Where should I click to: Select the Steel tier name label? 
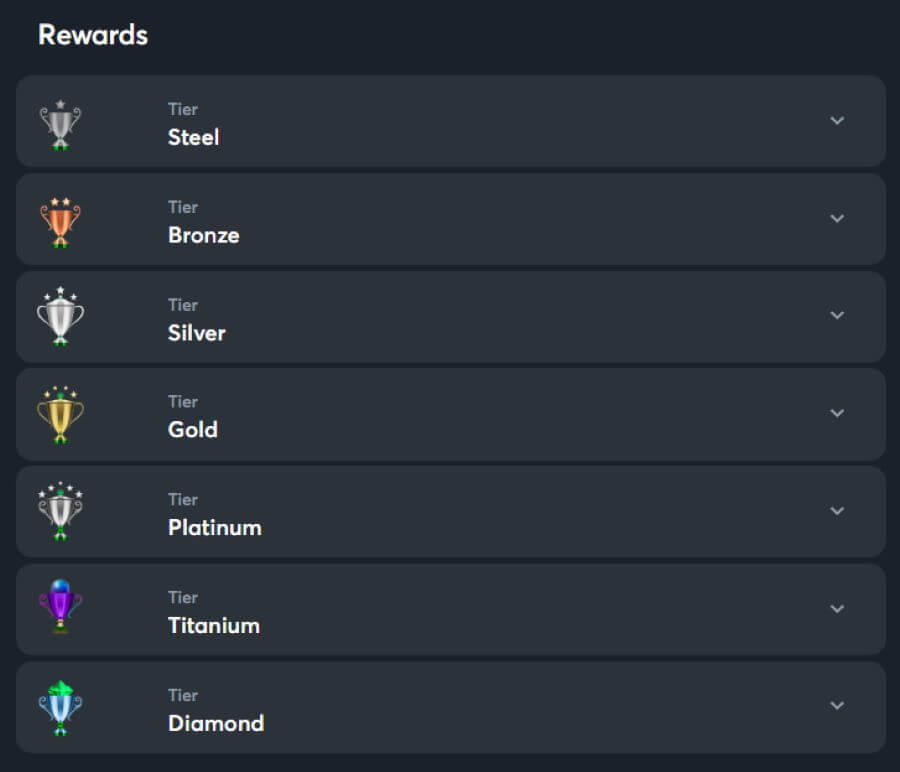tap(193, 137)
